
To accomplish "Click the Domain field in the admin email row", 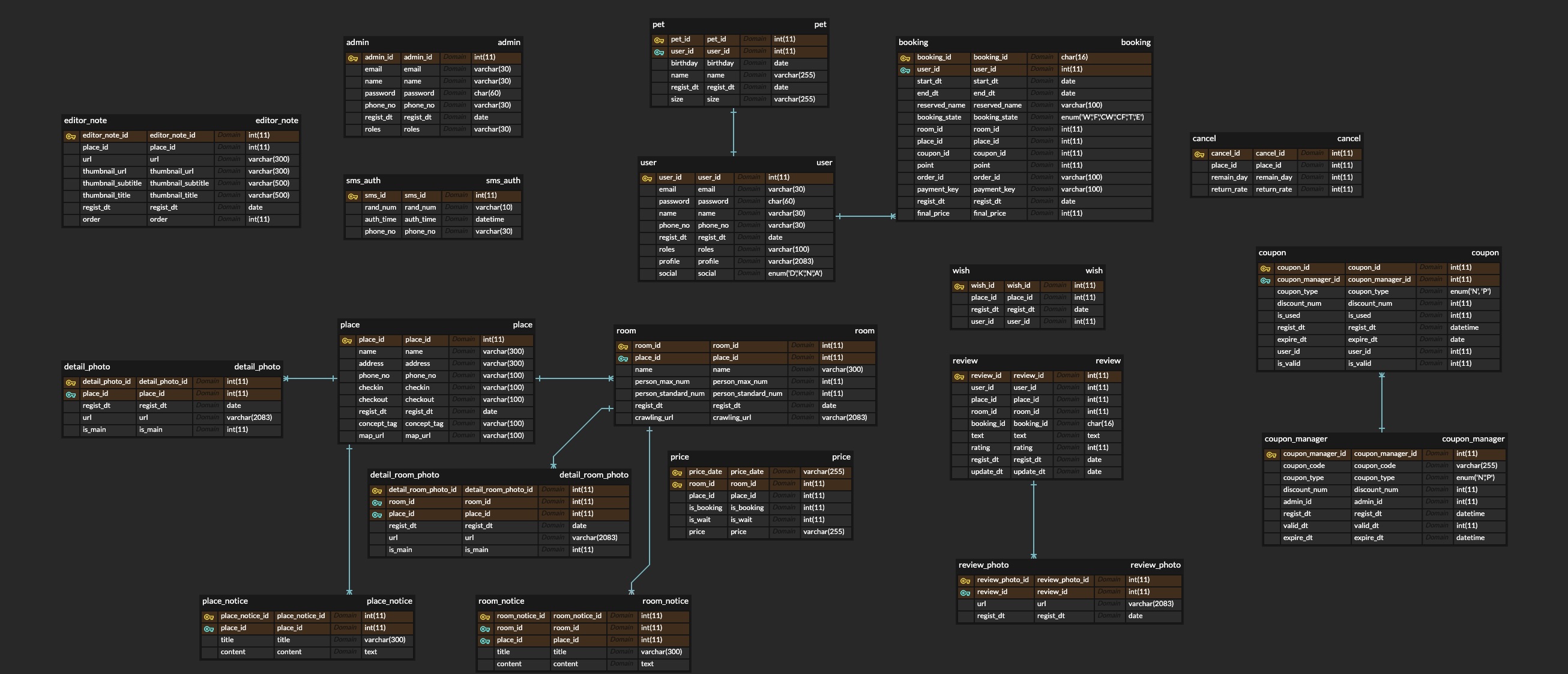I will click(454, 69).
